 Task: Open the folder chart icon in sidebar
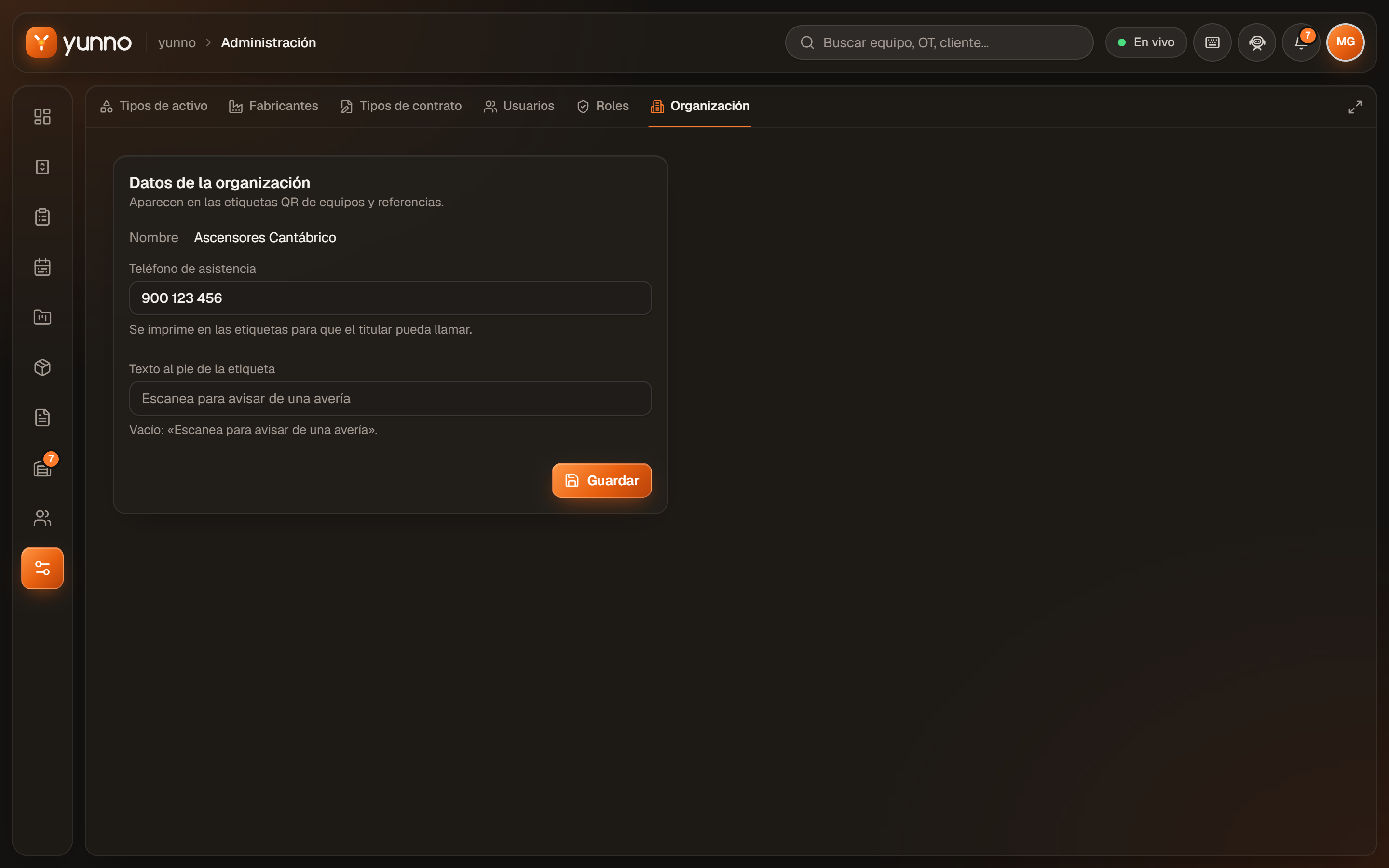(x=42, y=317)
